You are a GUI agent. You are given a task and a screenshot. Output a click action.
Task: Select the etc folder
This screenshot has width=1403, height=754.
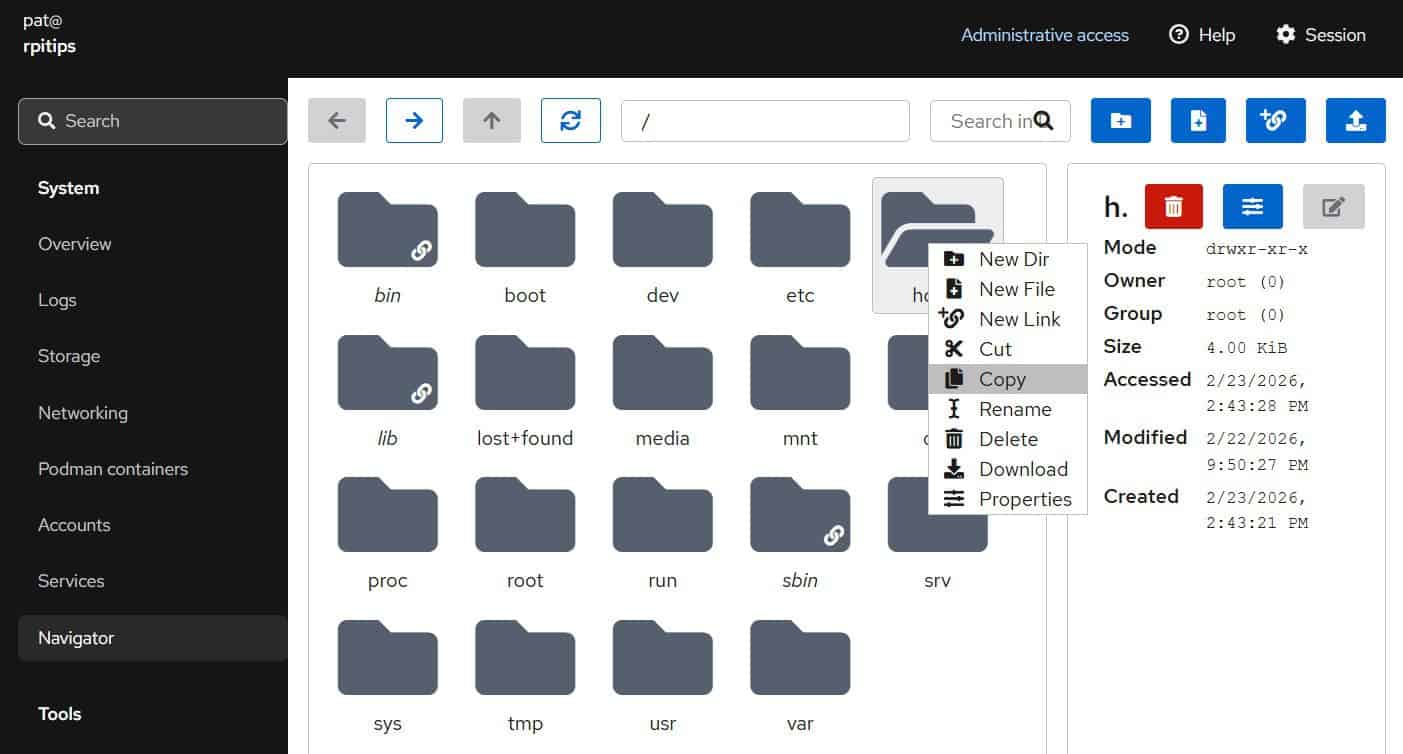(x=800, y=247)
